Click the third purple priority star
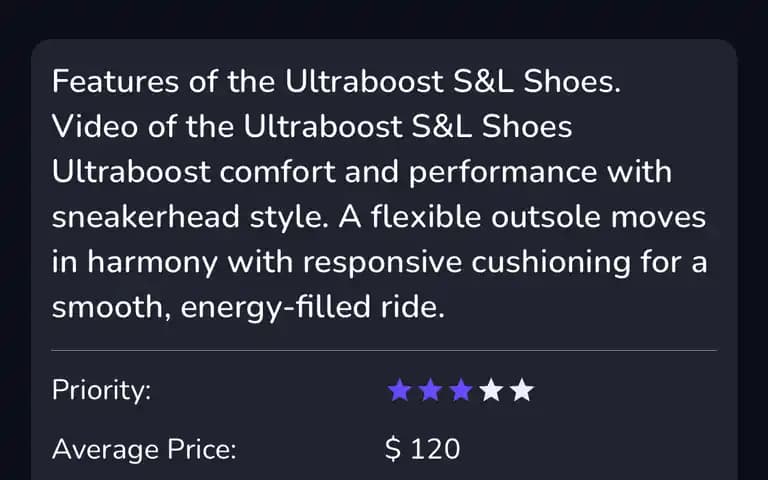768x480 pixels. click(x=461, y=390)
